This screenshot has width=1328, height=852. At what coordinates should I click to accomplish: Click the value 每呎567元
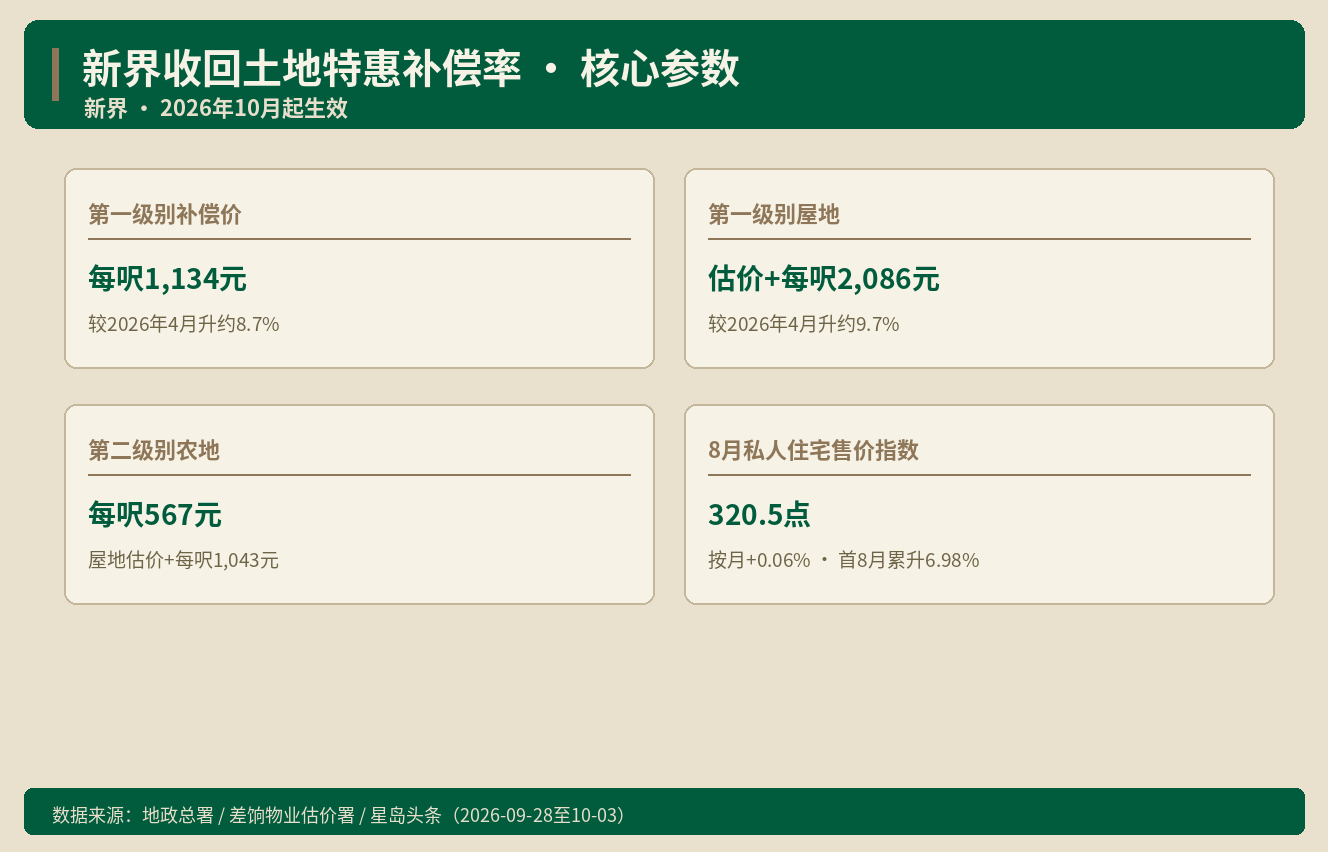click(x=155, y=515)
